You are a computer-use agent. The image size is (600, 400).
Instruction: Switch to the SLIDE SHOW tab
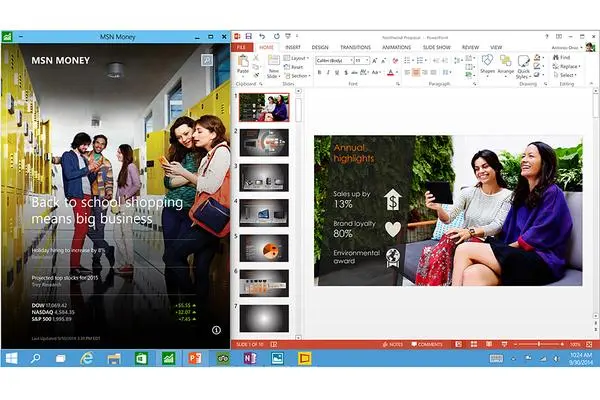(437, 47)
